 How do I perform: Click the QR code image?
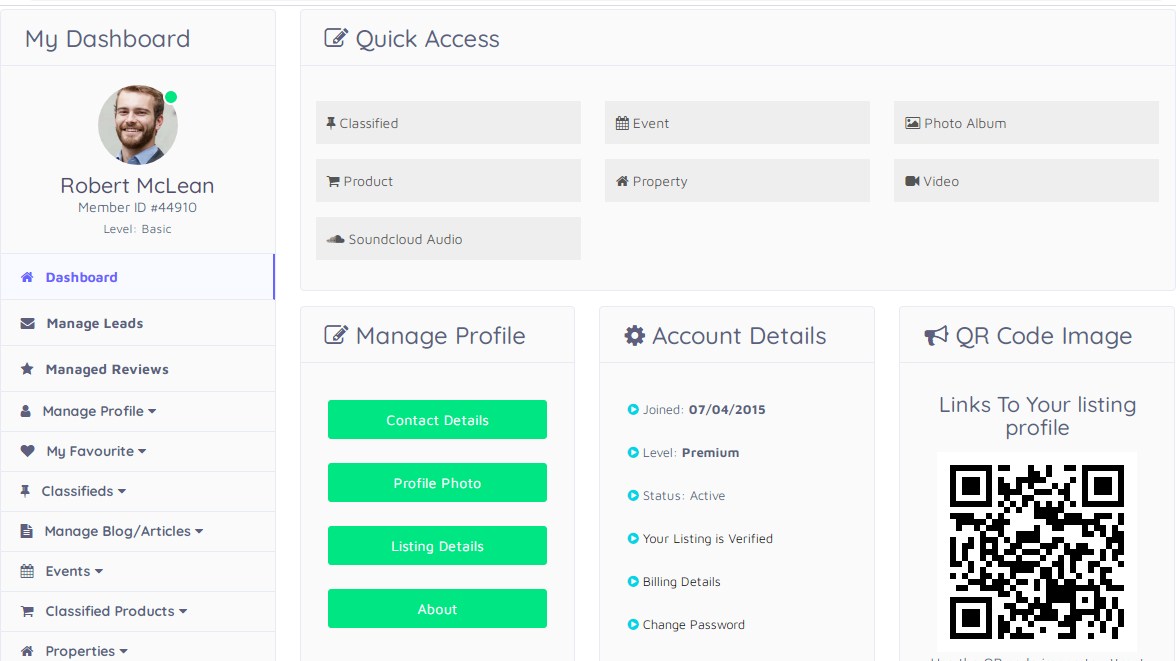(1037, 551)
